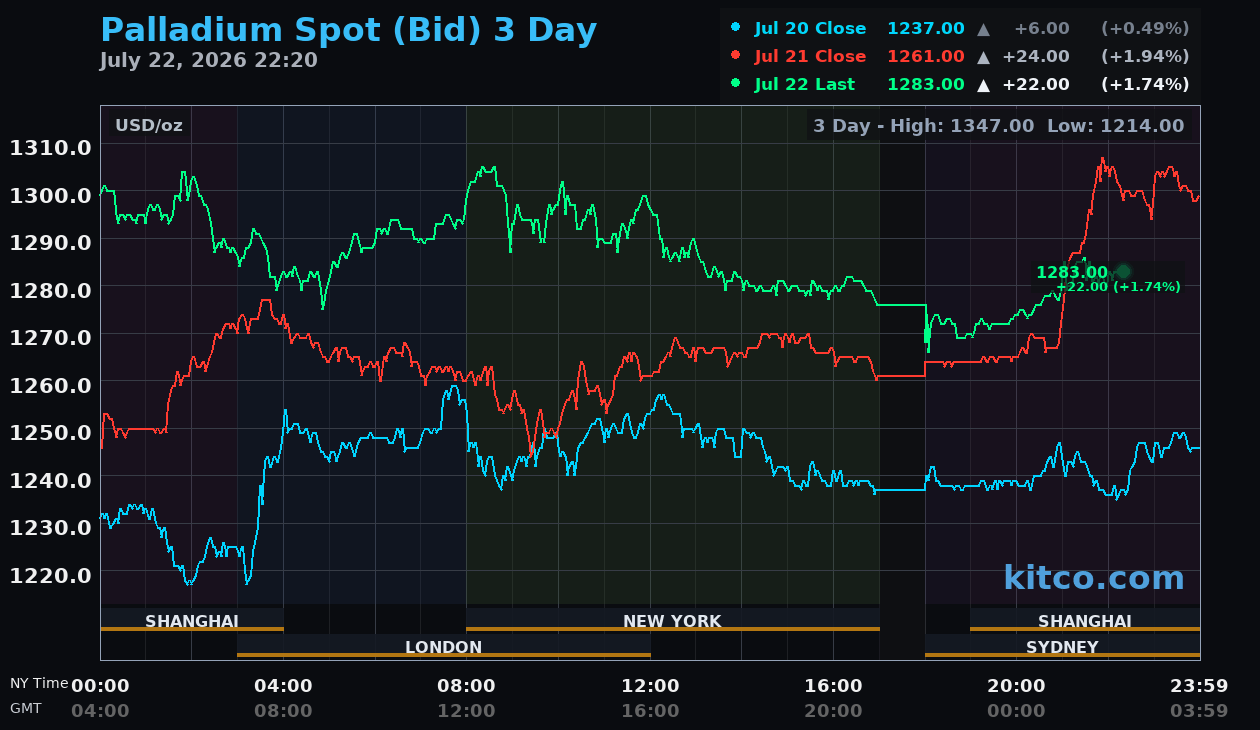Click the NY time label 16:00
Viewport: 1260px width, 730px height.
(833, 686)
